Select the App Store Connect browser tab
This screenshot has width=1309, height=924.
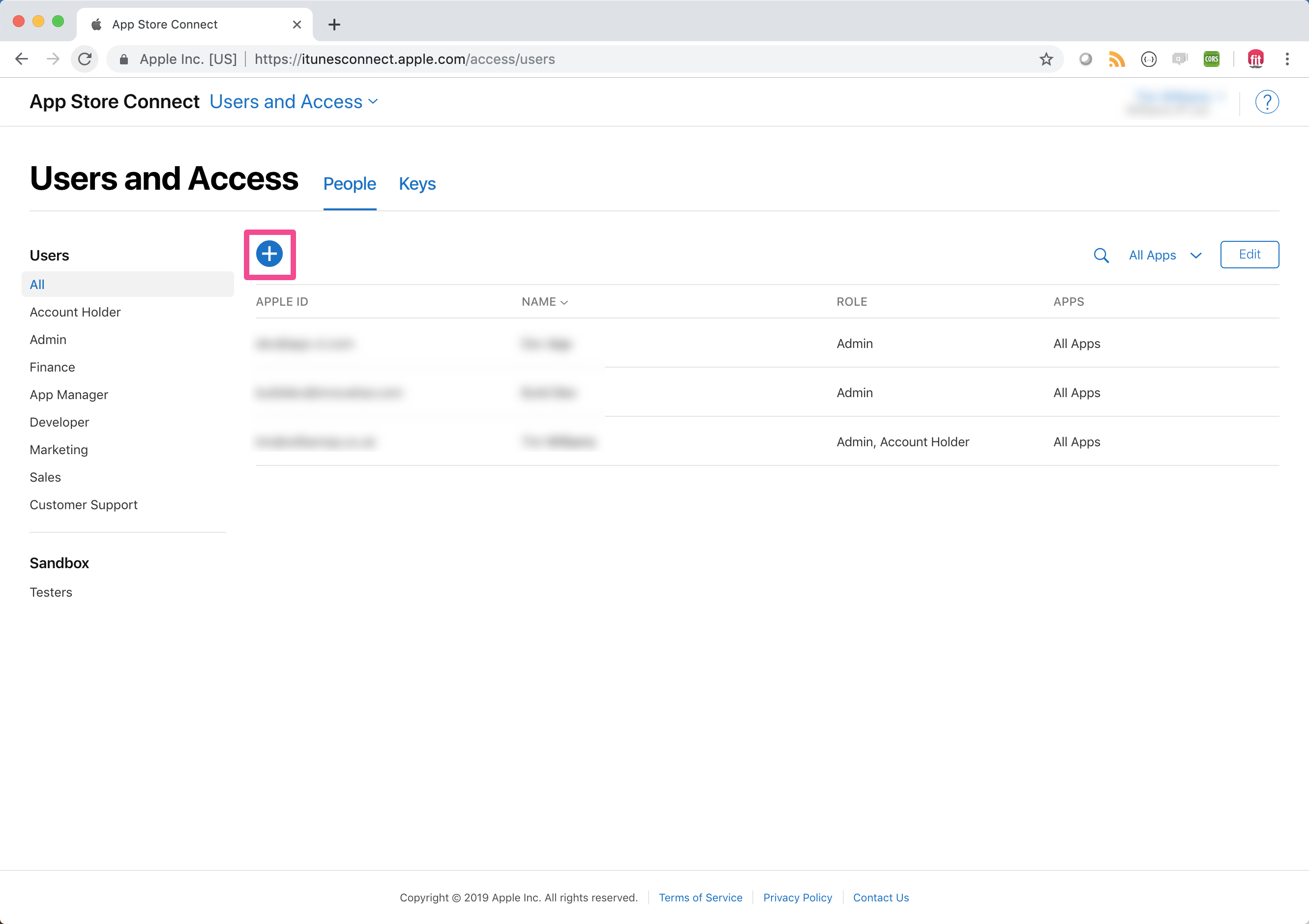click(194, 25)
